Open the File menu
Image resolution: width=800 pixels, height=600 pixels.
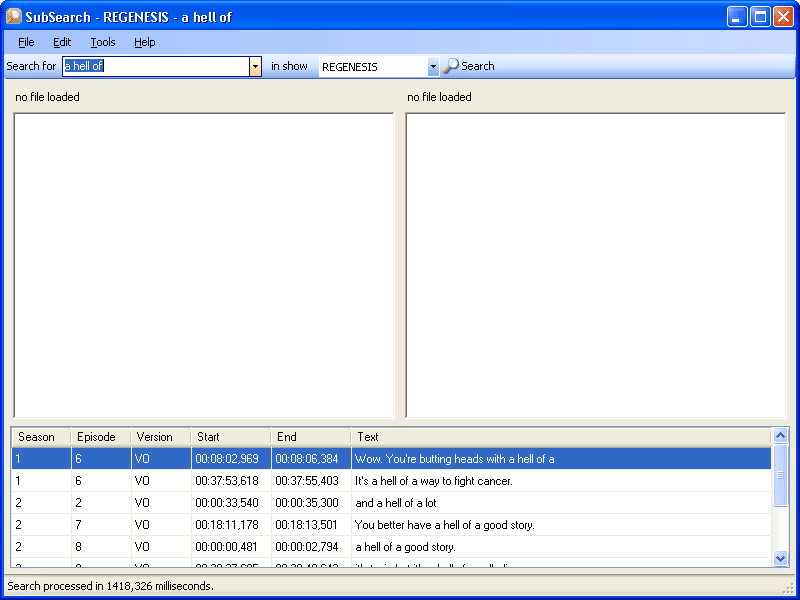point(26,42)
